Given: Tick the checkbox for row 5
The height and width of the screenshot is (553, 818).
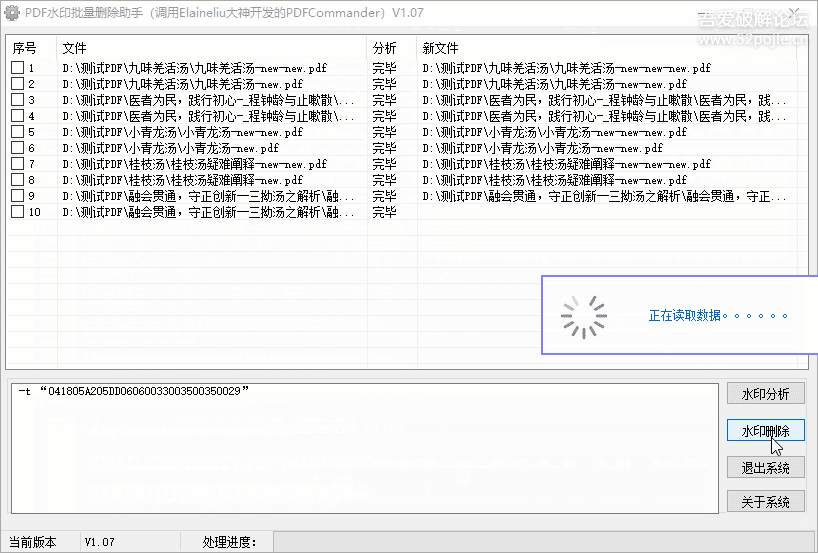Looking at the screenshot, I should click(x=18, y=131).
